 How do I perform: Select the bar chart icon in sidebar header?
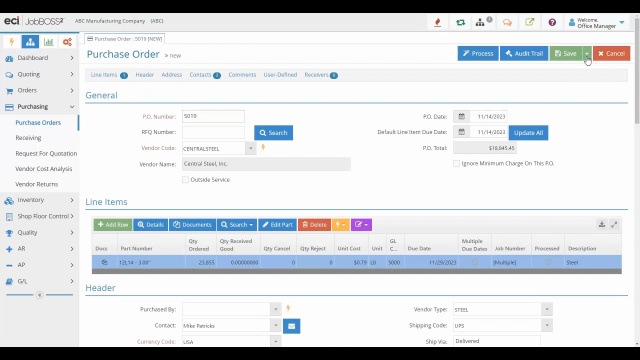tap(49, 42)
